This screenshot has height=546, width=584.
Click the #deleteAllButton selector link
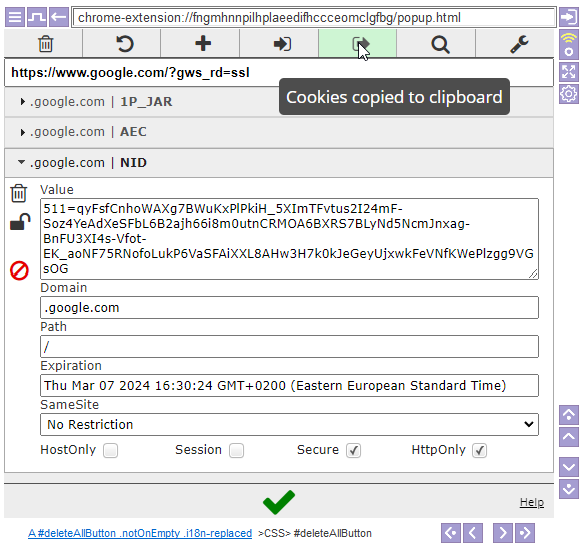click(140, 533)
